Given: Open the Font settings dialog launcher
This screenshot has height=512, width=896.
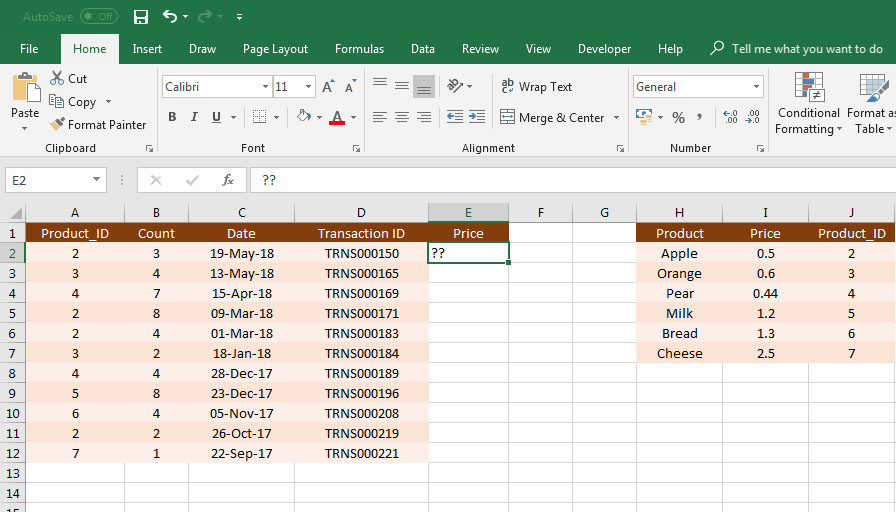Looking at the screenshot, I should point(357,149).
